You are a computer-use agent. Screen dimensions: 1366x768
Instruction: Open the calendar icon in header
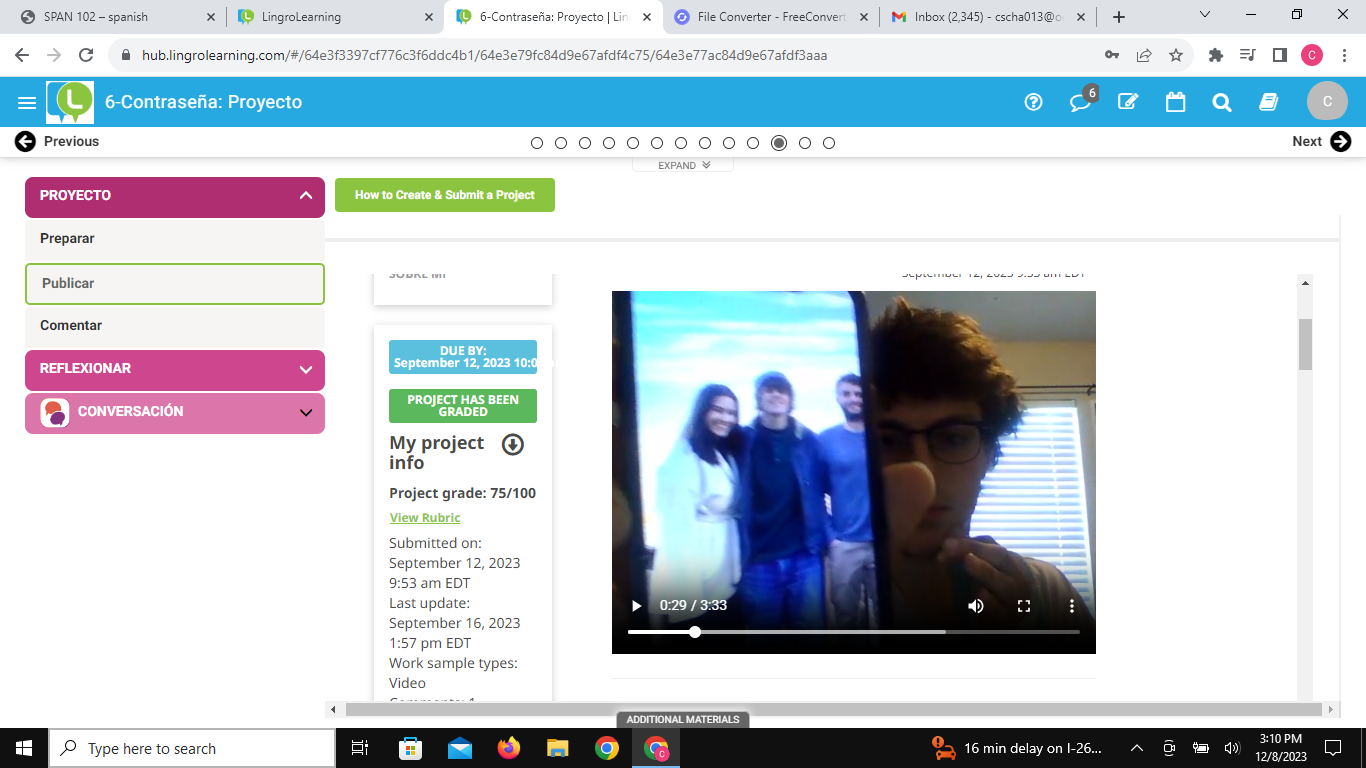(1175, 102)
